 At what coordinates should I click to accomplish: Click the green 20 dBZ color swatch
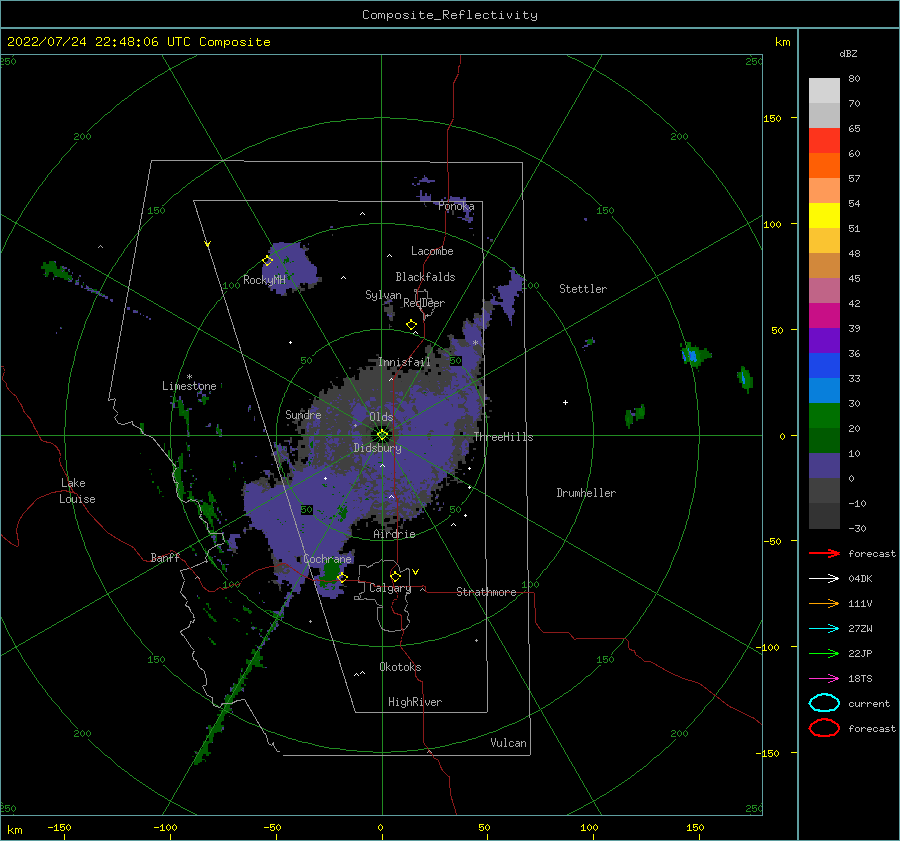pos(824,416)
